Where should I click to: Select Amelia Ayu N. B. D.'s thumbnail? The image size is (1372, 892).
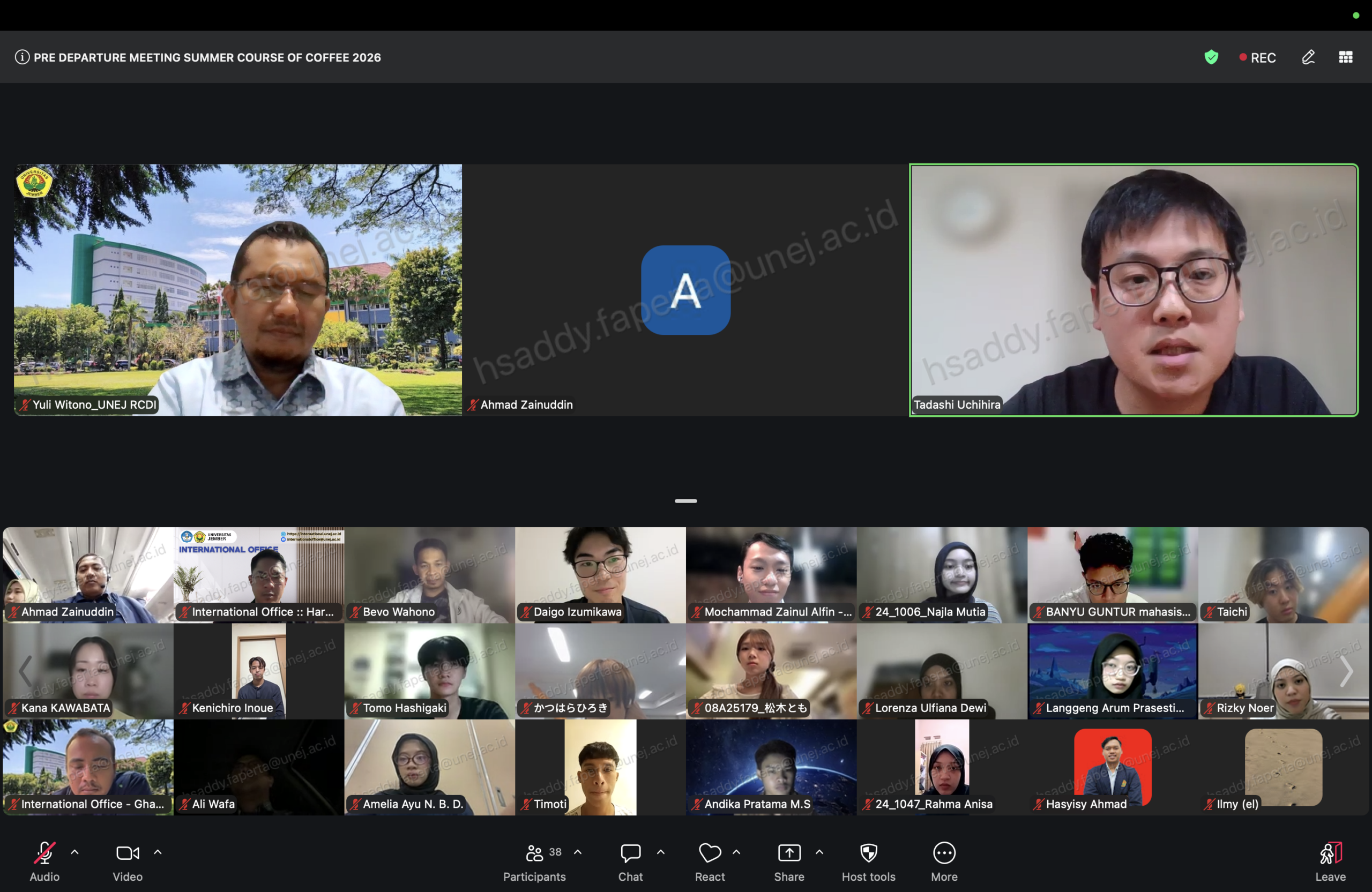click(430, 767)
